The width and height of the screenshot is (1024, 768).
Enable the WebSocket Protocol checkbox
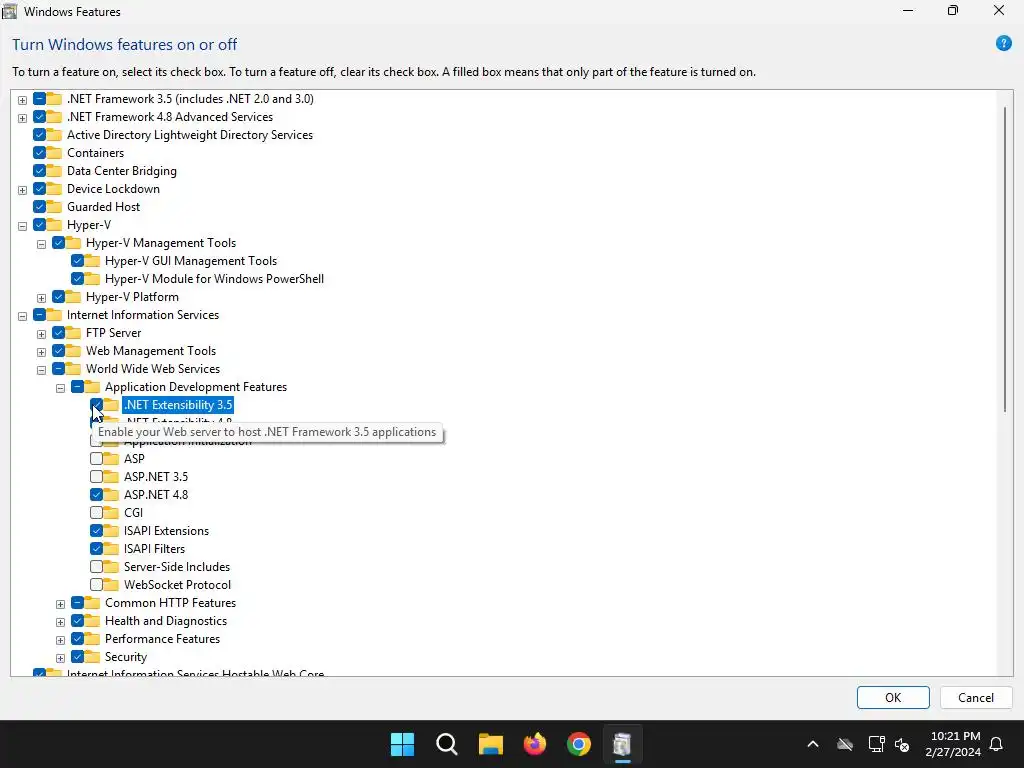click(x=96, y=584)
